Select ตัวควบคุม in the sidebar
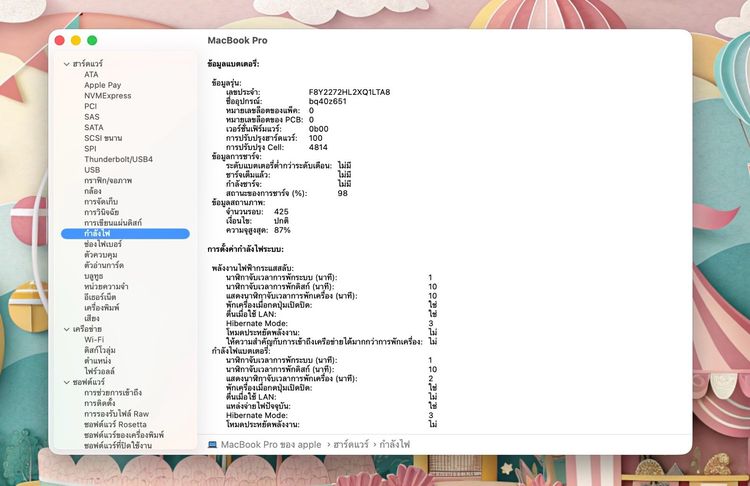This screenshot has height=486, width=750. pyautogui.click(x=100, y=254)
